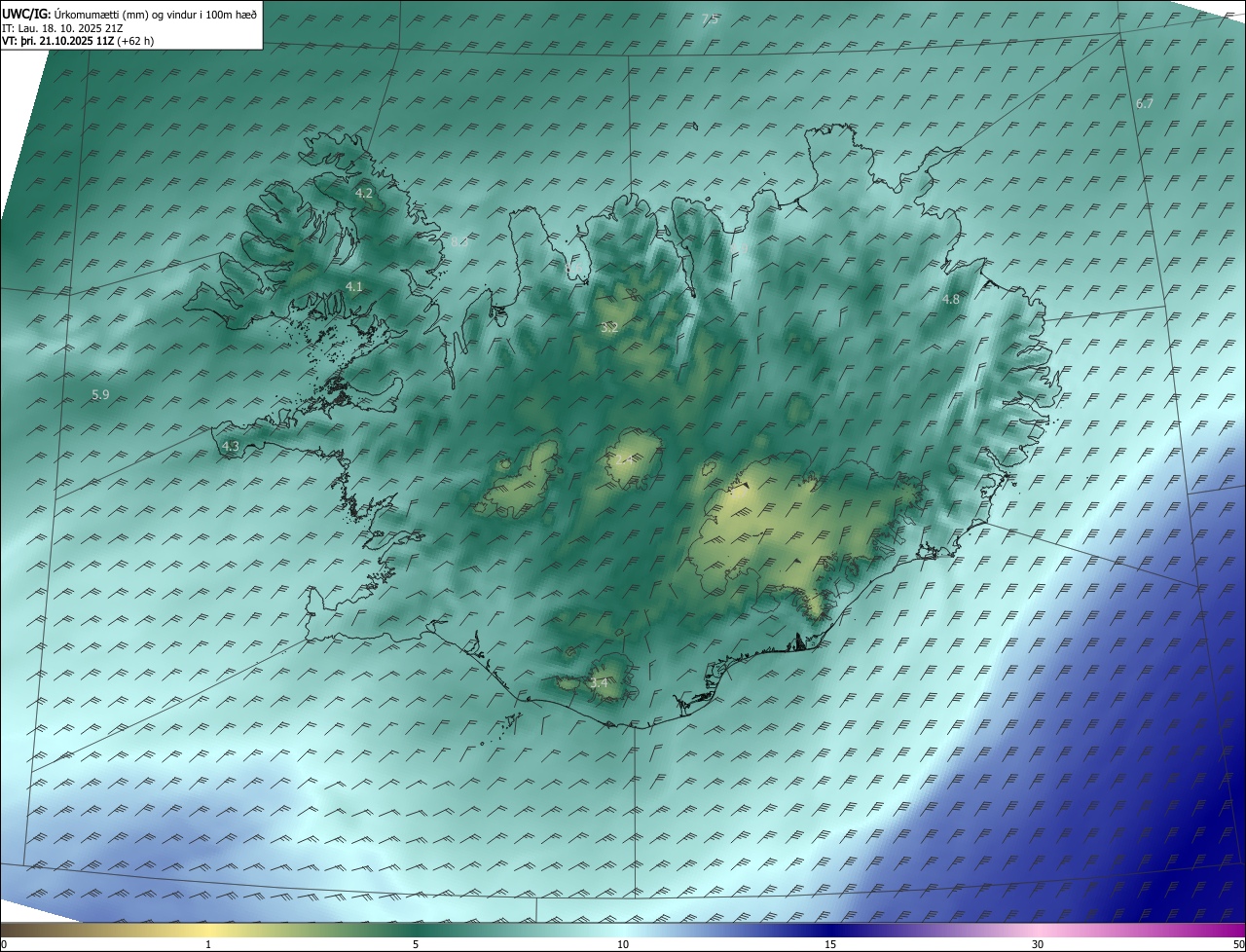Viewport: 1246px width, 952px height.
Task: Select the 7.5 value label on the map
Action: coord(711,19)
